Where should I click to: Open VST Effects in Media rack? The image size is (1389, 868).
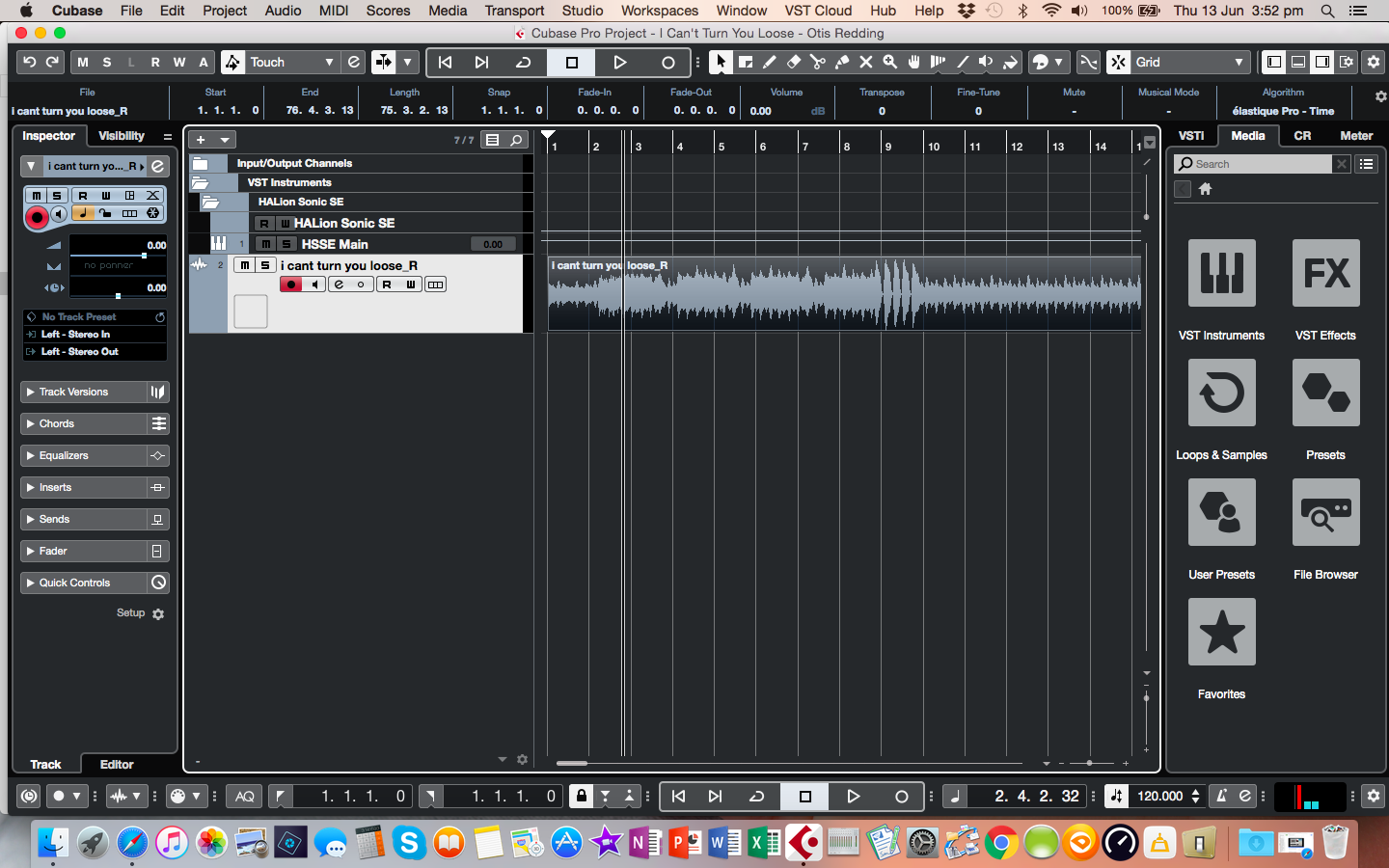pyautogui.click(x=1325, y=273)
